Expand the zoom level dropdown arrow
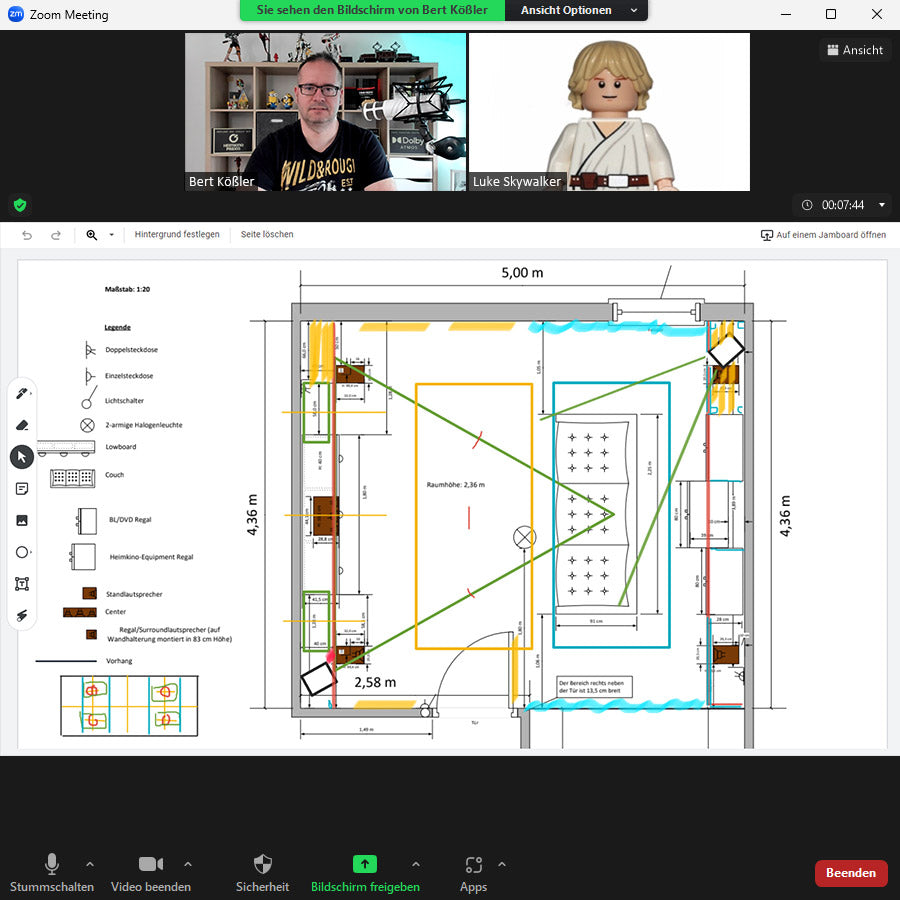The image size is (900, 900). 111,235
